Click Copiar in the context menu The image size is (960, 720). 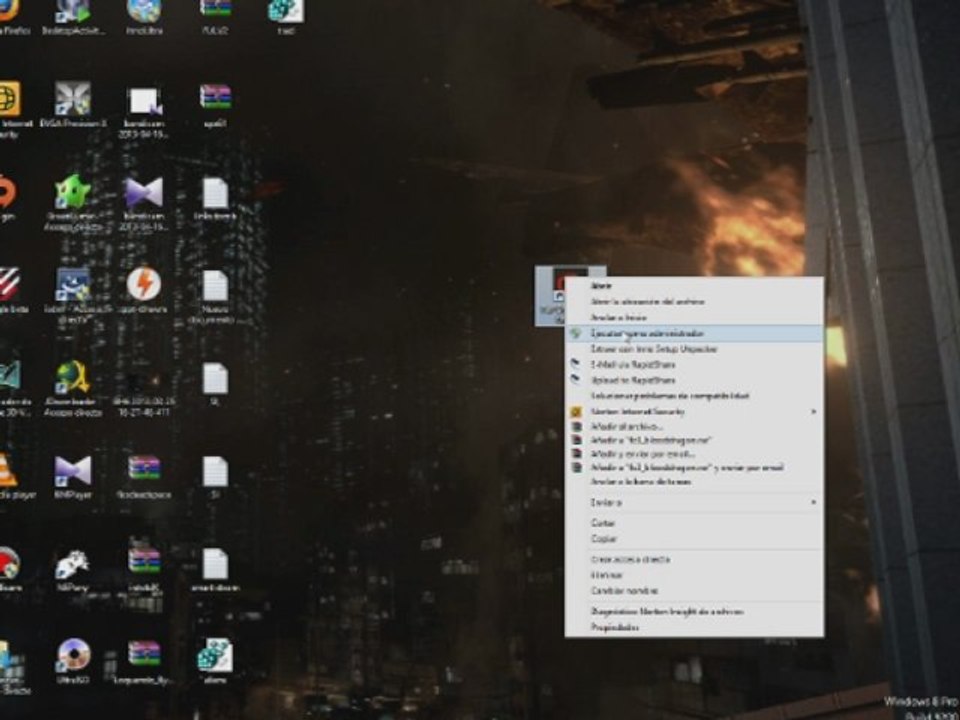(x=694, y=539)
